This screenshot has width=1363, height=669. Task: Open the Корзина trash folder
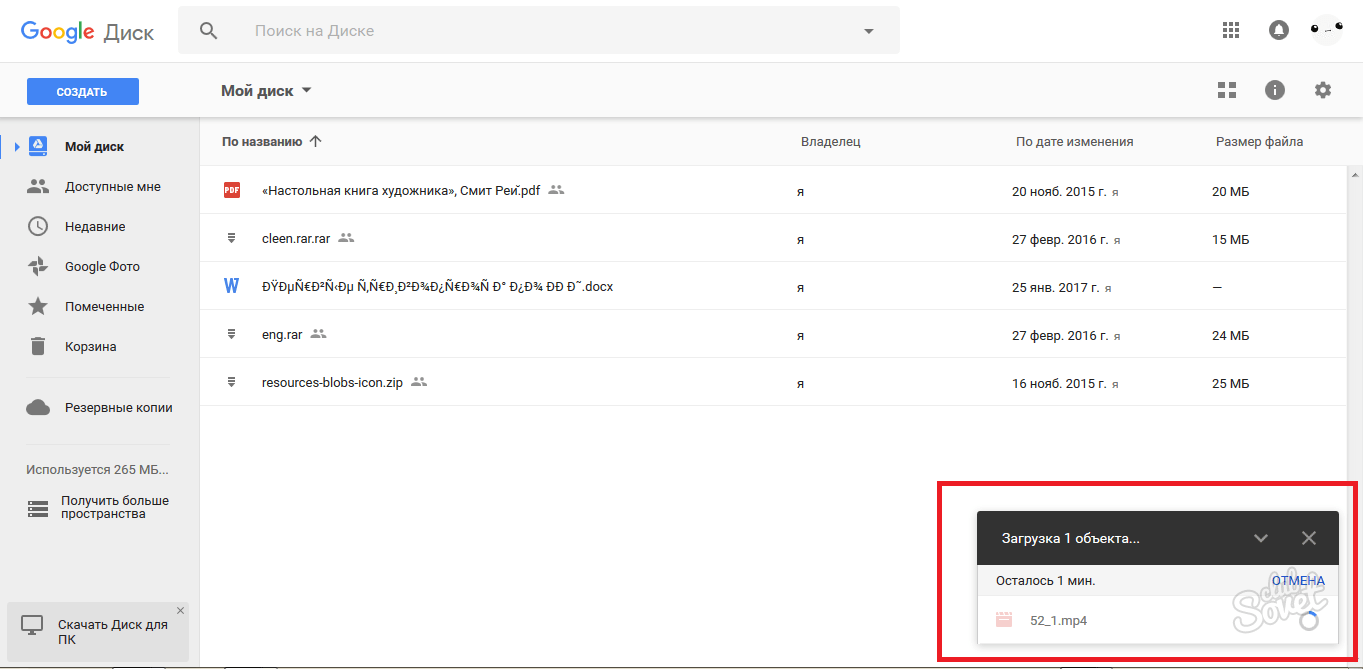click(90, 347)
